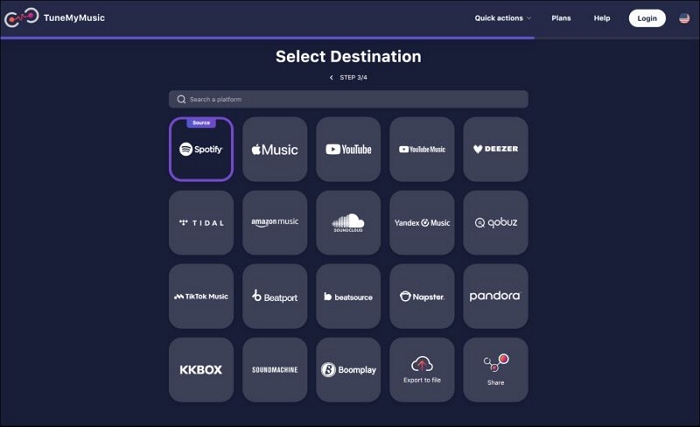The image size is (700, 427).
Task: Select the Soundmachine tile
Action: pos(275,370)
